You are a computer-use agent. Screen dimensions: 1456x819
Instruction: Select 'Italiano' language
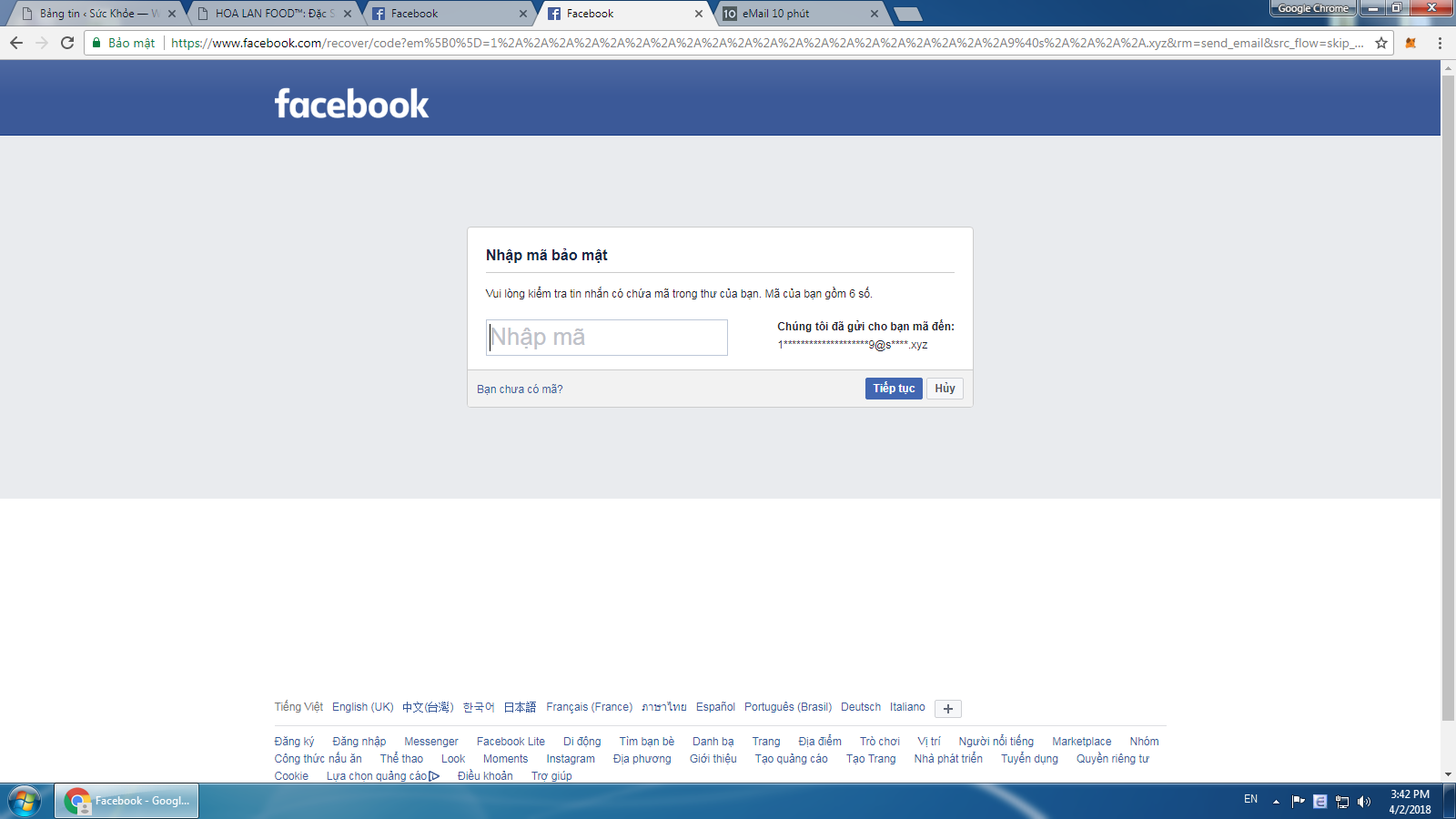pyautogui.click(x=907, y=707)
